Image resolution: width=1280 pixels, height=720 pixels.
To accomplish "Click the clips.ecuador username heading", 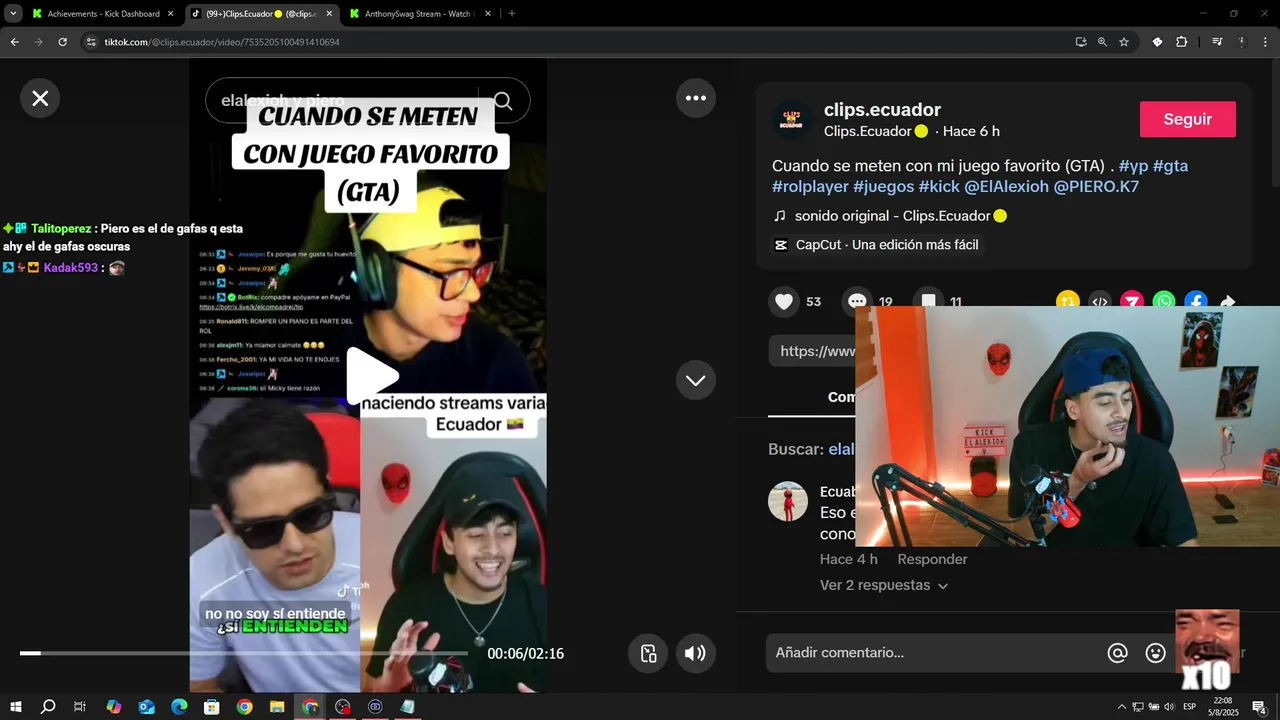I will point(882,110).
